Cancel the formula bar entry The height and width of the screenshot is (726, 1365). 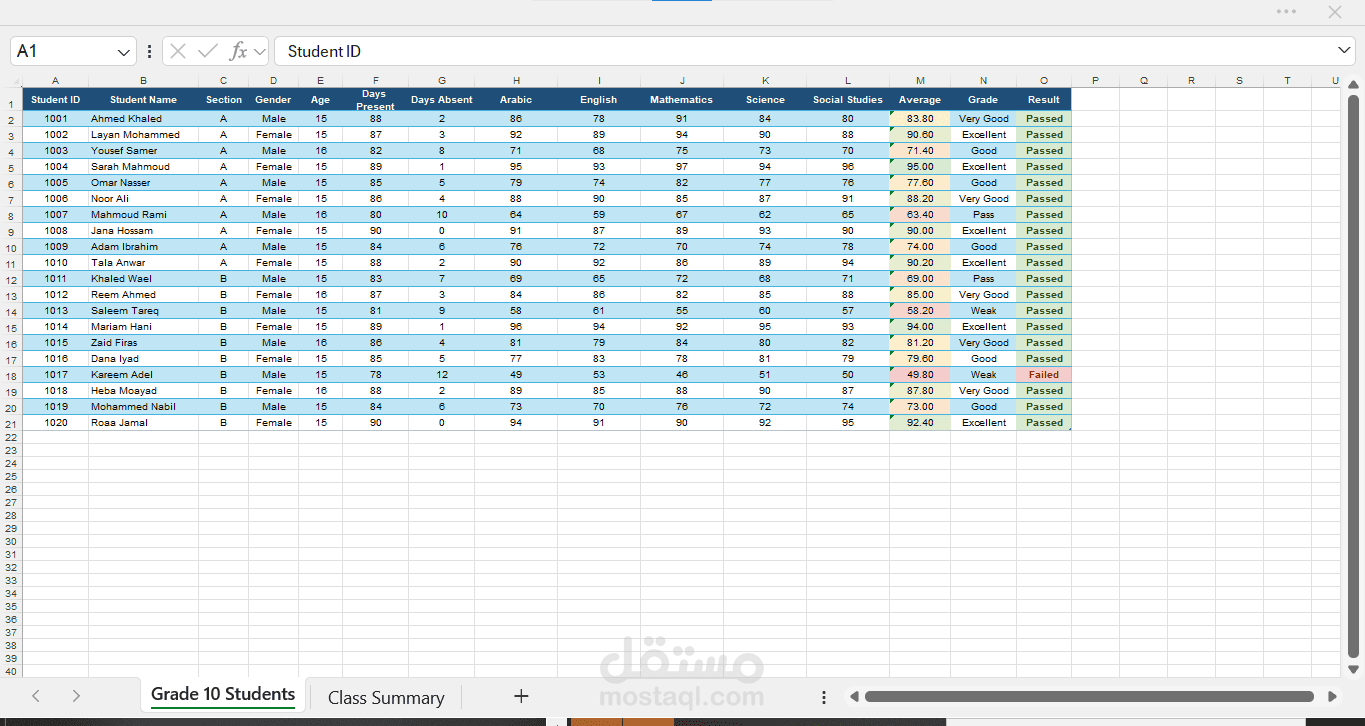[x=178, y=51]
